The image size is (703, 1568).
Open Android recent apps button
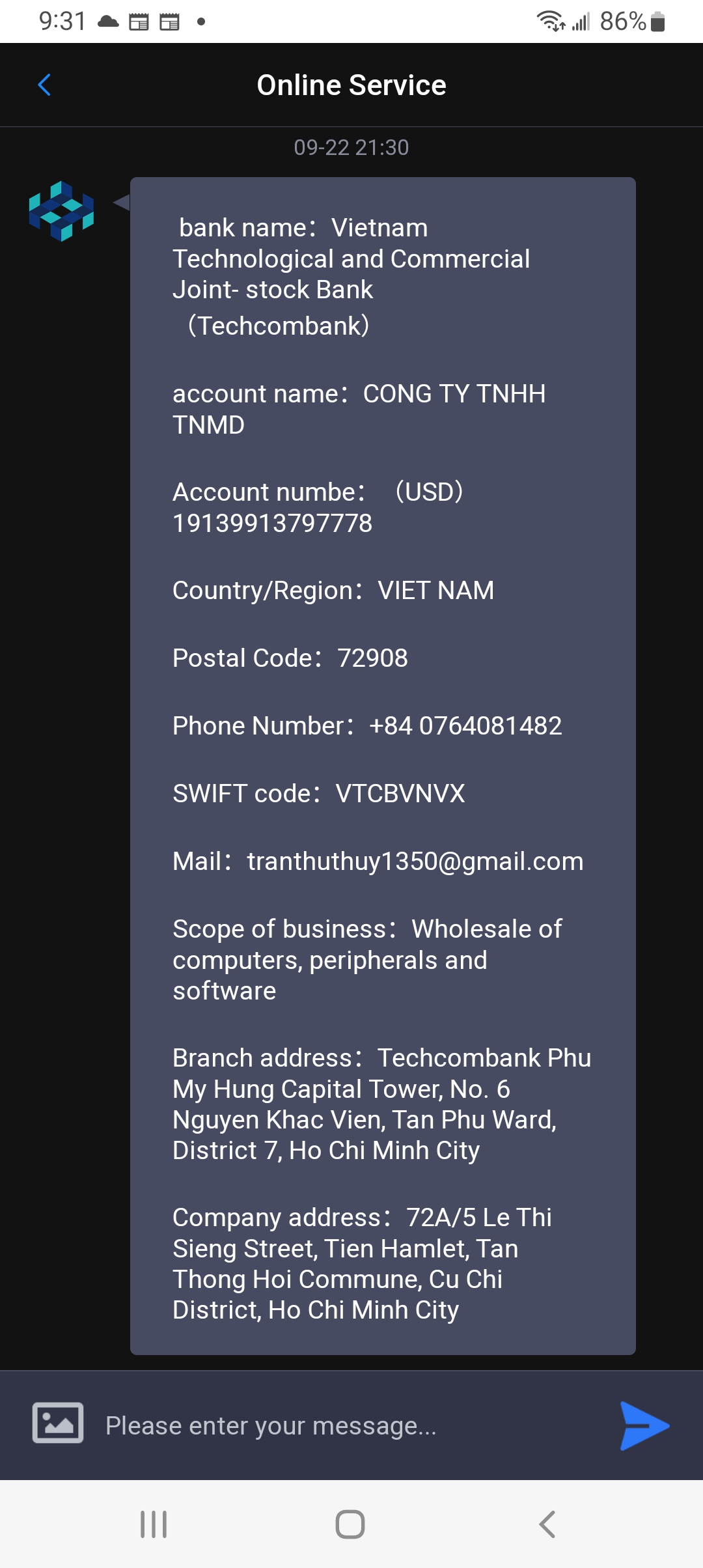coord(154,1524)
